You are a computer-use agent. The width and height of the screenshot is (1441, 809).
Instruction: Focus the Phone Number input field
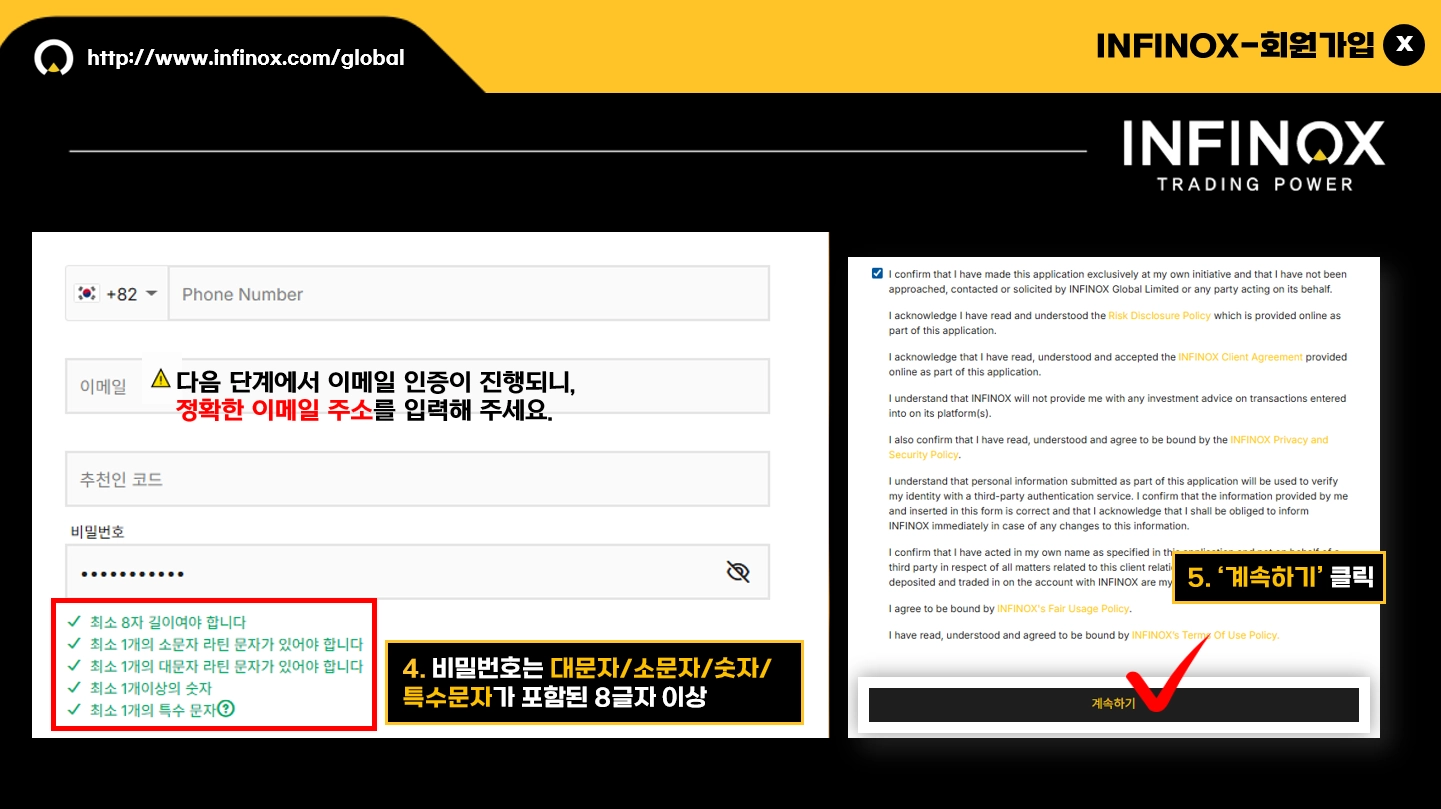[469, 294]
